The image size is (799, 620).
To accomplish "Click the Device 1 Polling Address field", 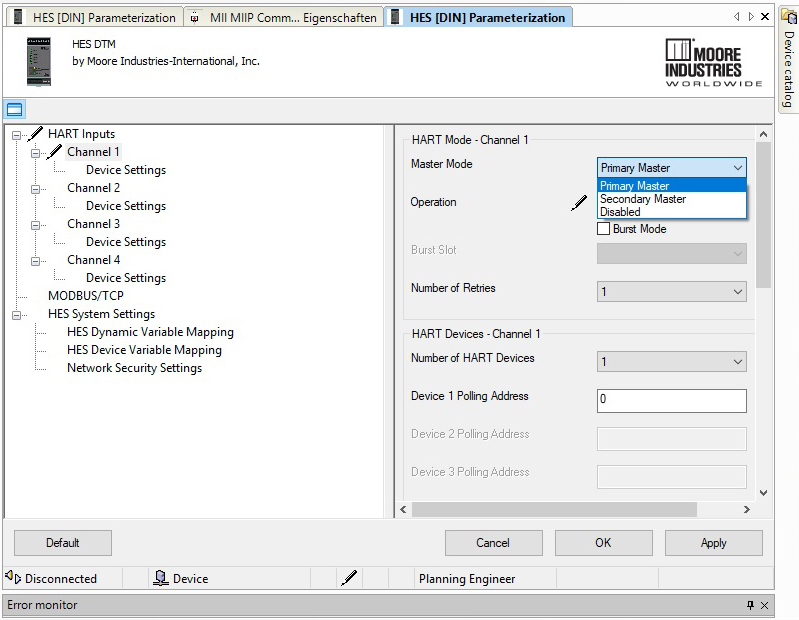I will point(672,400).
